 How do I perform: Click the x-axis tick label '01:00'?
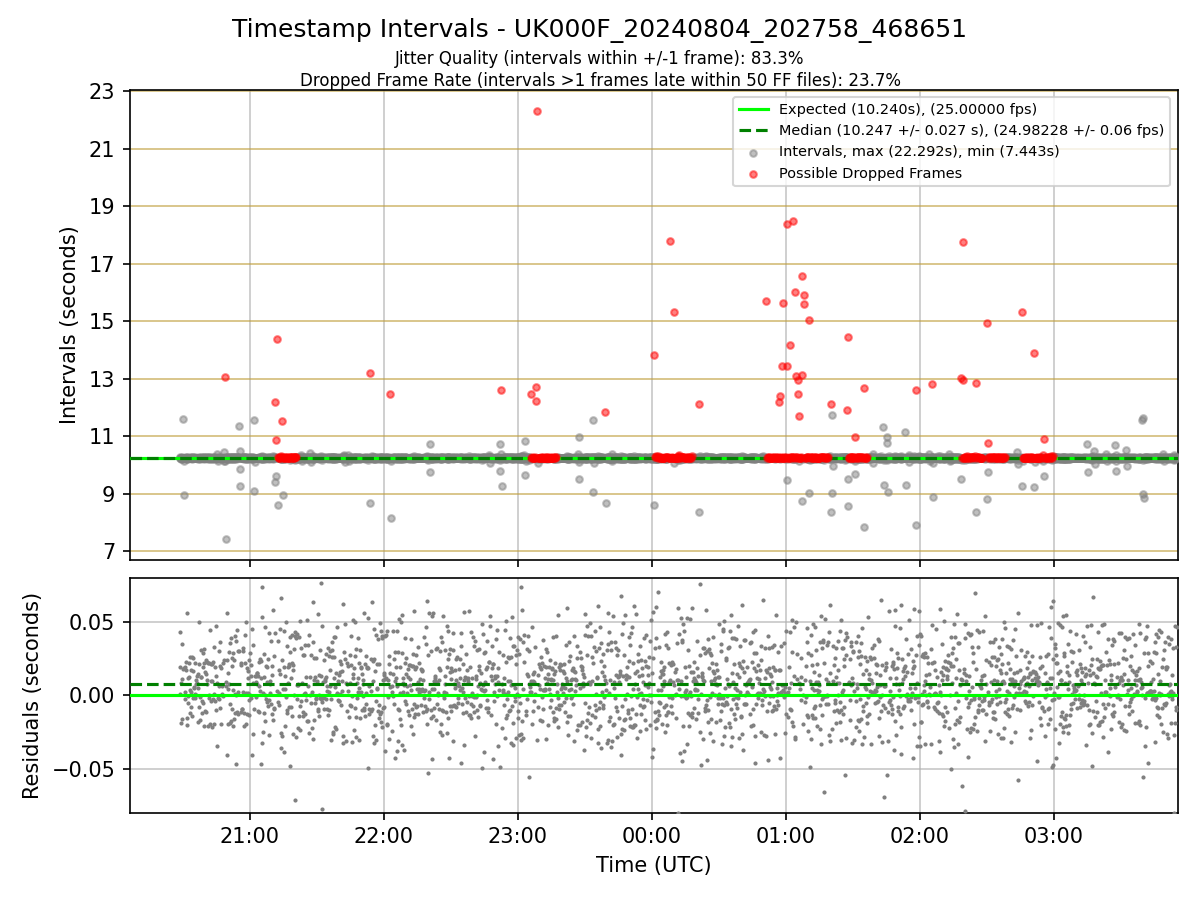(786, 834)
